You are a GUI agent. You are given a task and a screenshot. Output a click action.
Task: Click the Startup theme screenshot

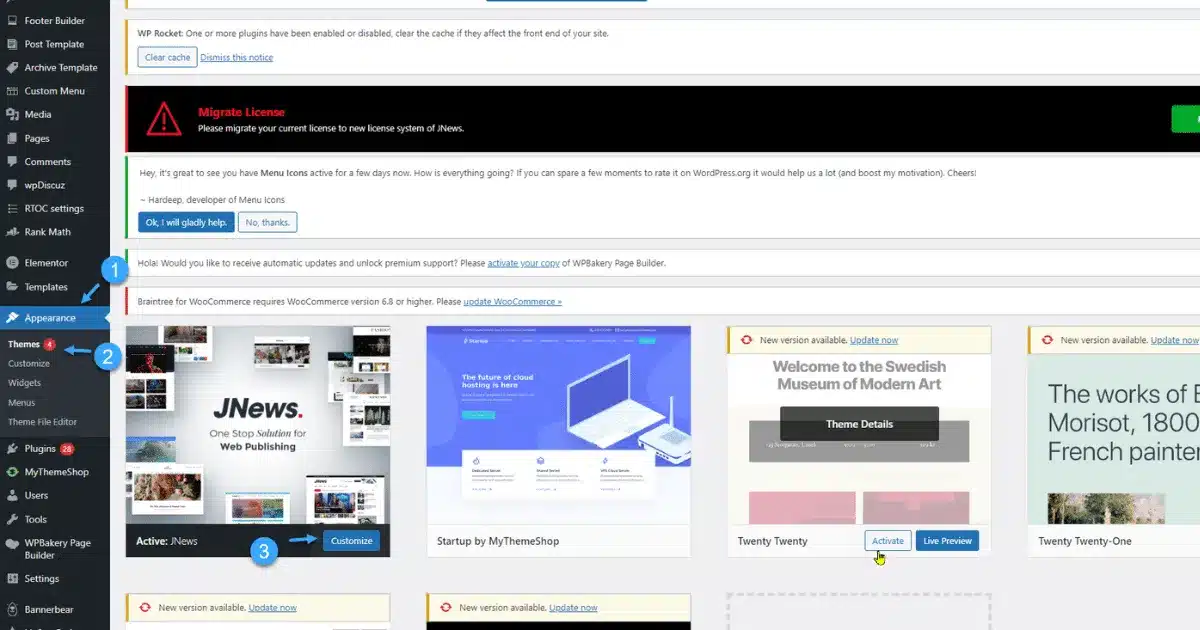[x=558, y=424]
